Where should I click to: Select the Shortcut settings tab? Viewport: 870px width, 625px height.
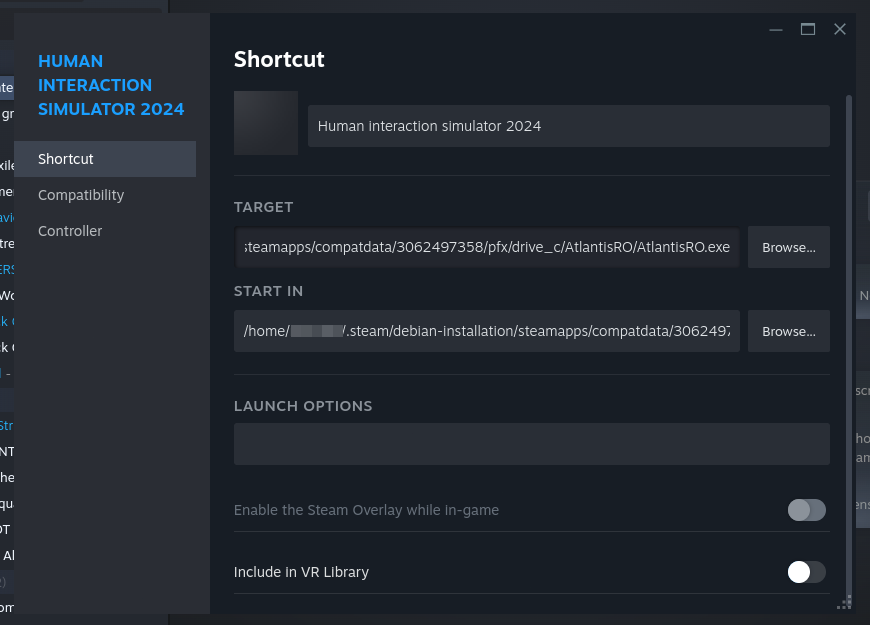coord(105,159)
